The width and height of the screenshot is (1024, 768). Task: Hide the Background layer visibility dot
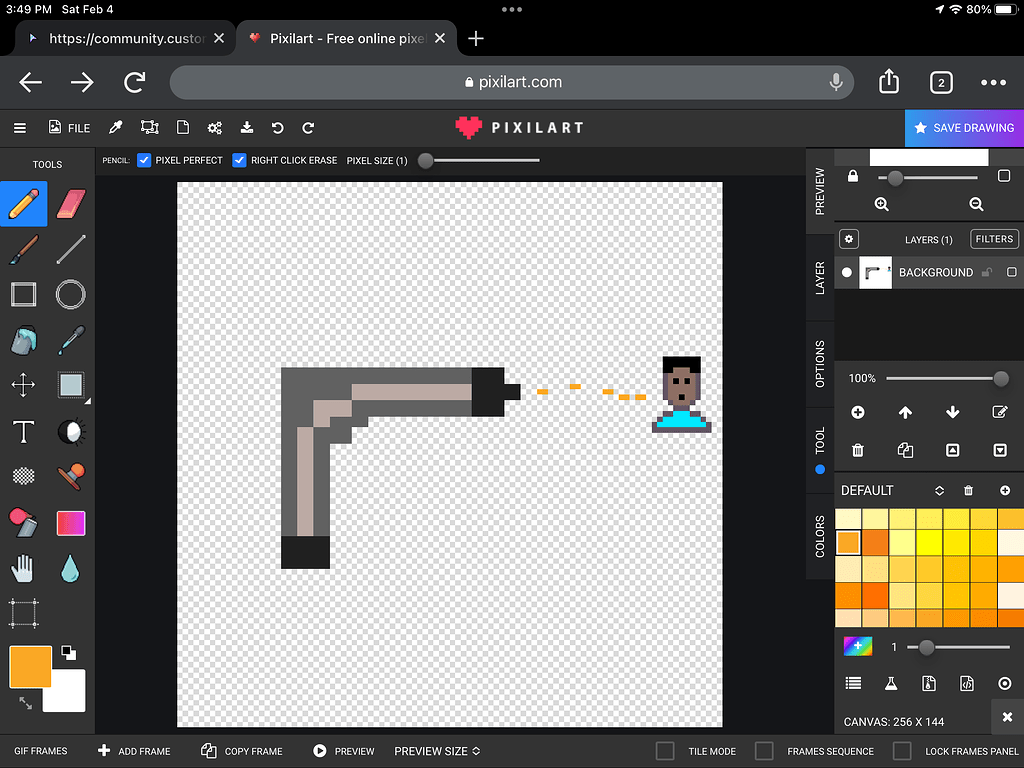click(847, 272)
